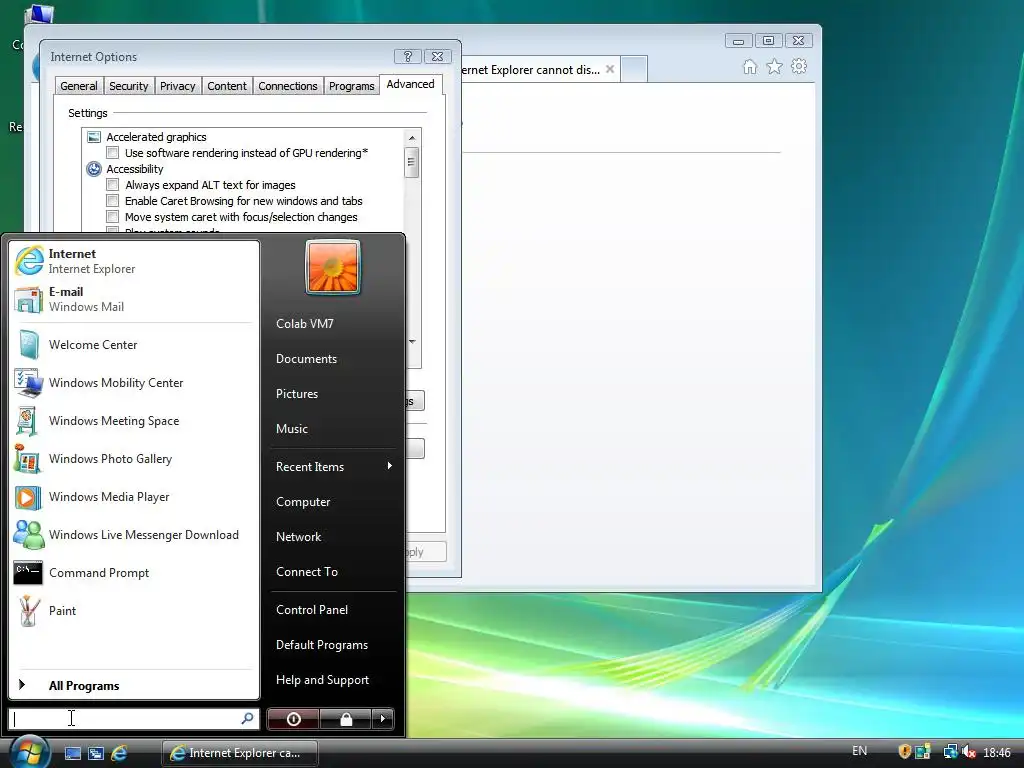
Task: Switch to the Connections tab
Action: pyautogui.click(x=287, y=86)
